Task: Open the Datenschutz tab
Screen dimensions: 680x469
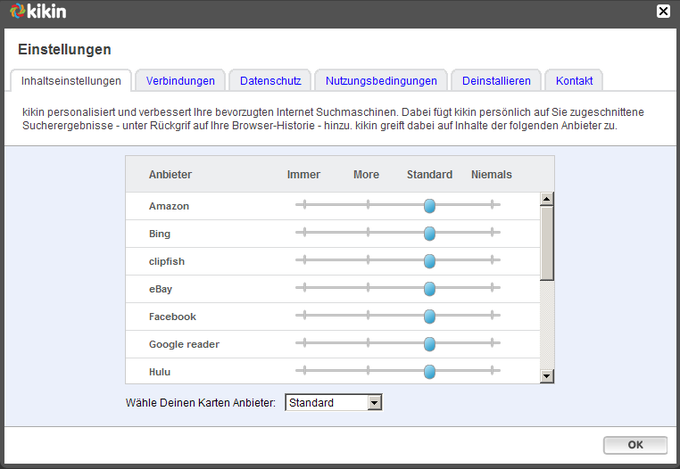Action: pos(270,81)
